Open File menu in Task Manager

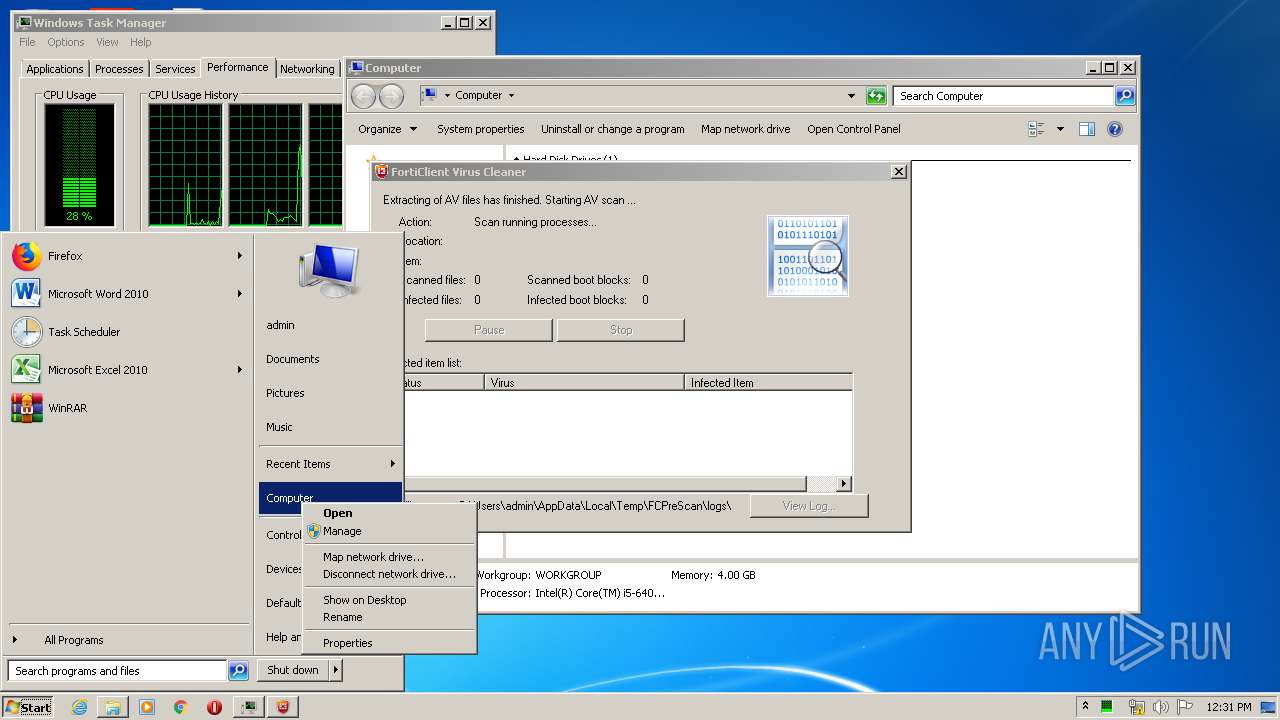coord(27,42)
